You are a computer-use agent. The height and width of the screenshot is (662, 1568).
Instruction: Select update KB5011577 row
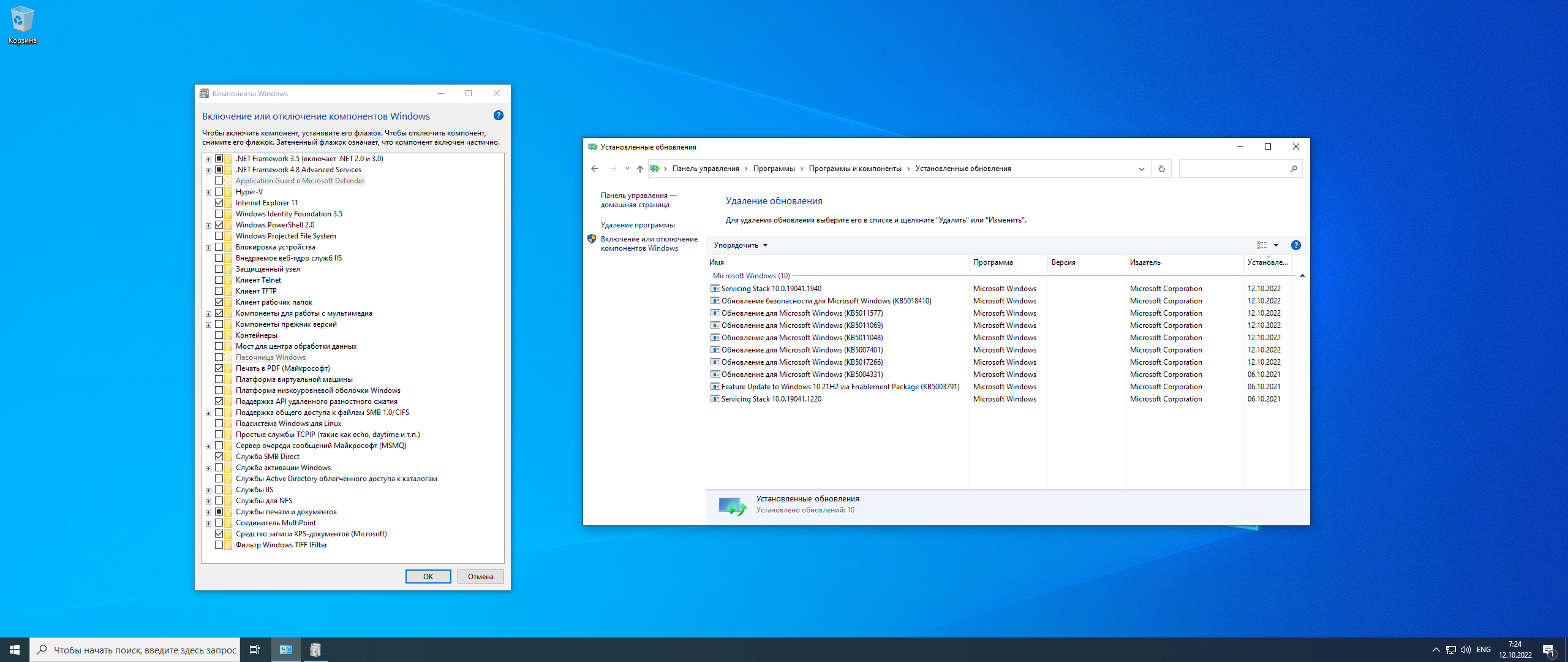click(1000, 313)
